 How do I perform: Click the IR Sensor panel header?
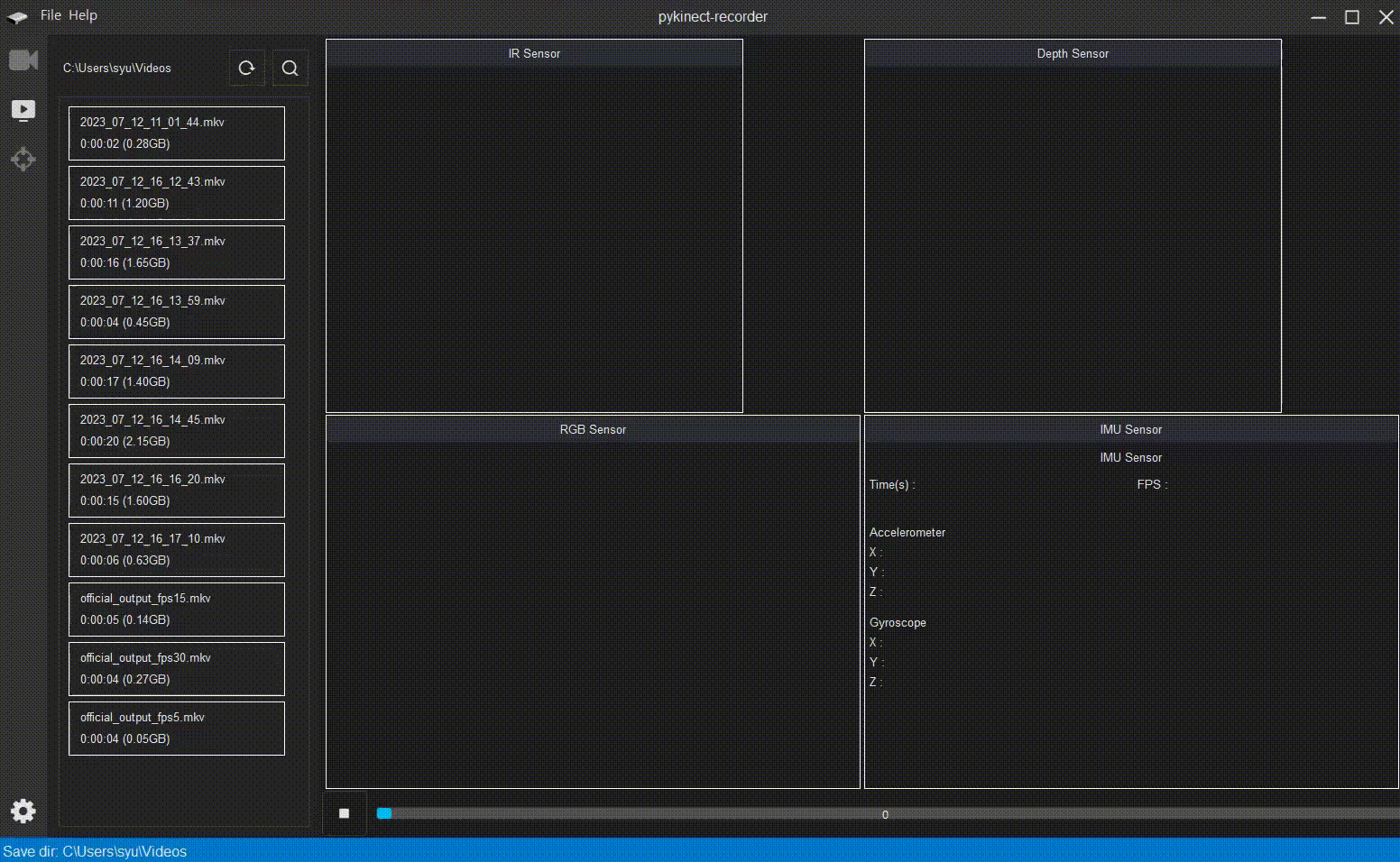pyautogui.click(x=534, y=53)
